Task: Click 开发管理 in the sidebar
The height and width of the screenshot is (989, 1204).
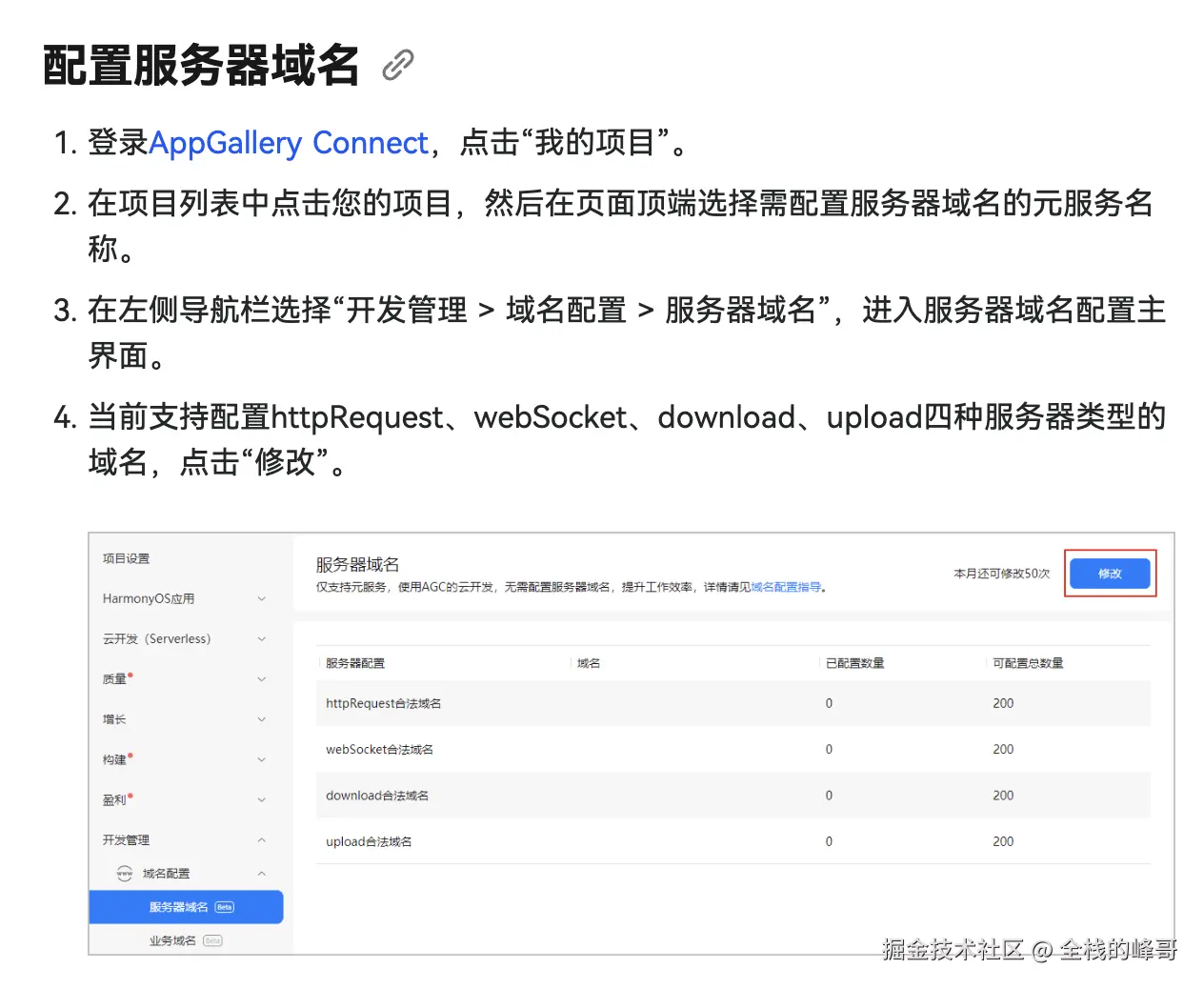Action: pyautogui.click(x=126, y=839)
